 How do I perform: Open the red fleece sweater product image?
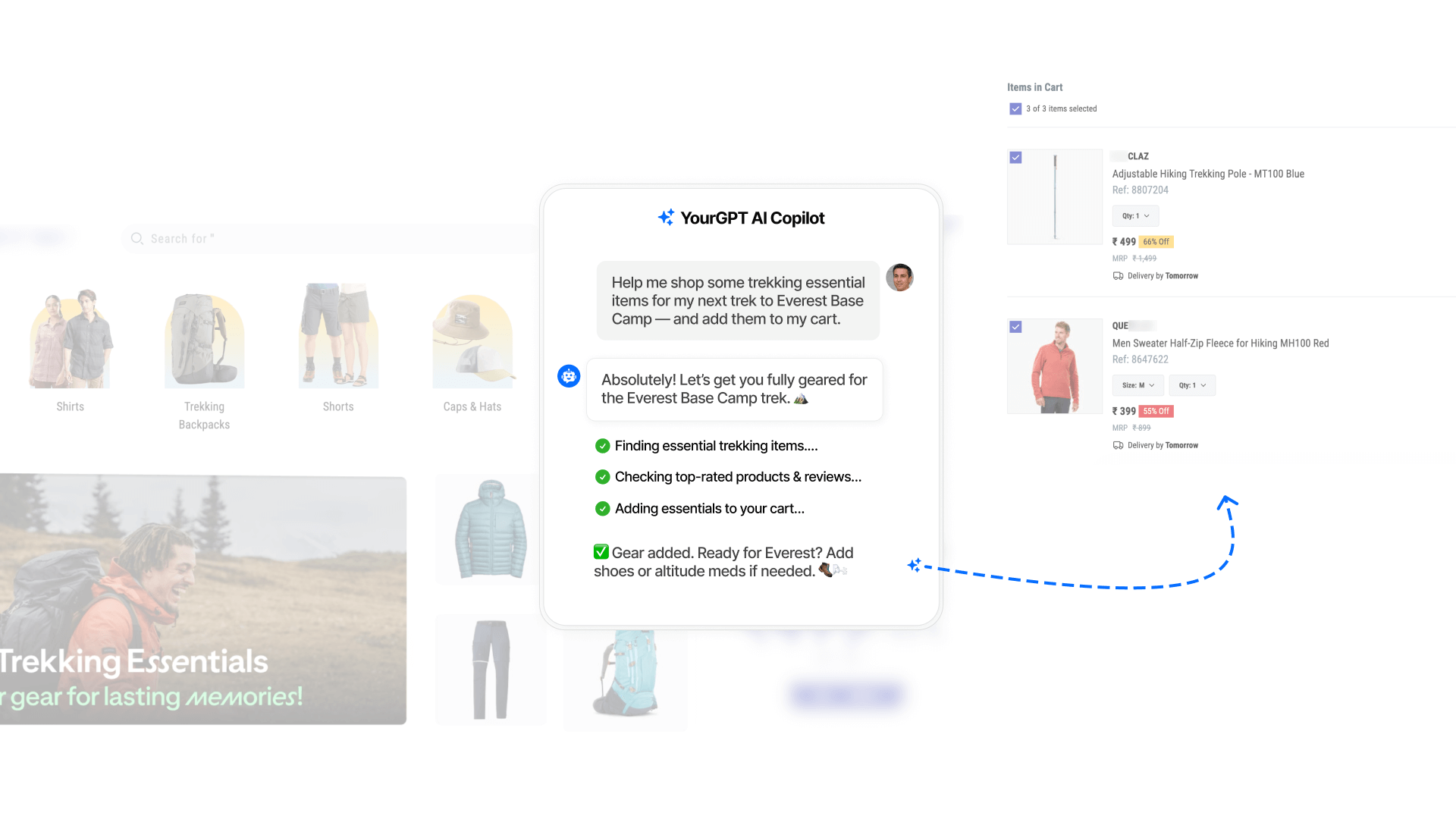coord(1055,366)
